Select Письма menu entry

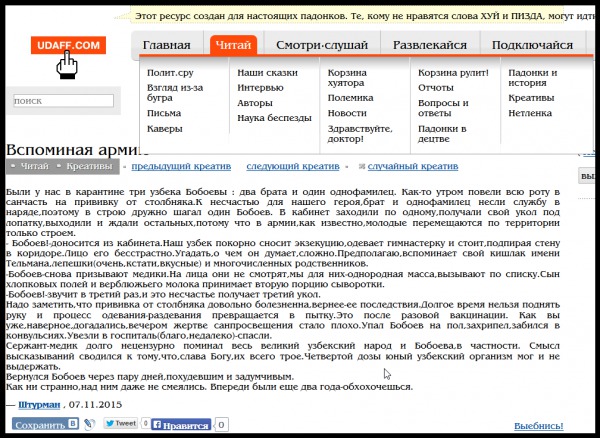tap(164, 113)
